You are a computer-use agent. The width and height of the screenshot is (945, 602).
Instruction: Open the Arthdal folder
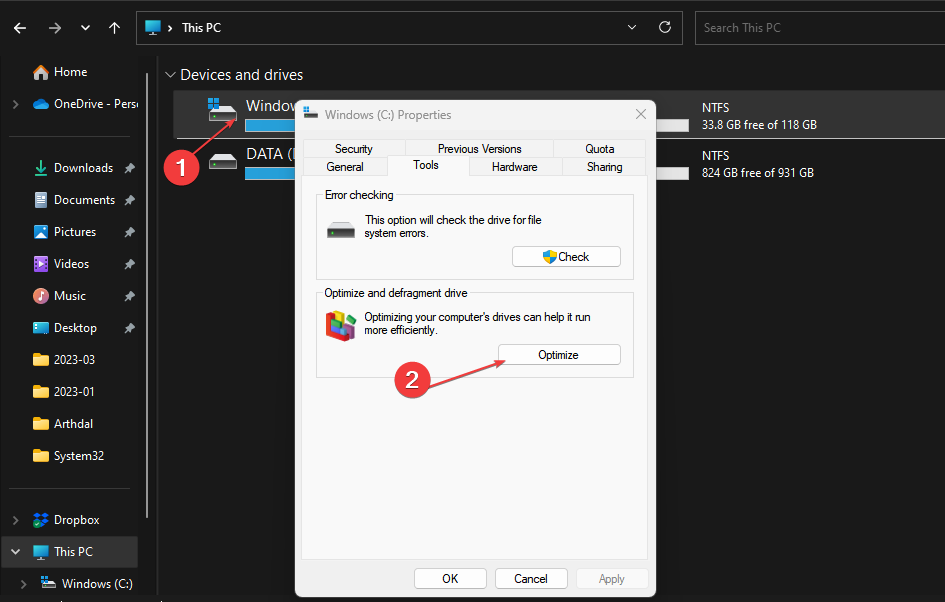point(73,424)
